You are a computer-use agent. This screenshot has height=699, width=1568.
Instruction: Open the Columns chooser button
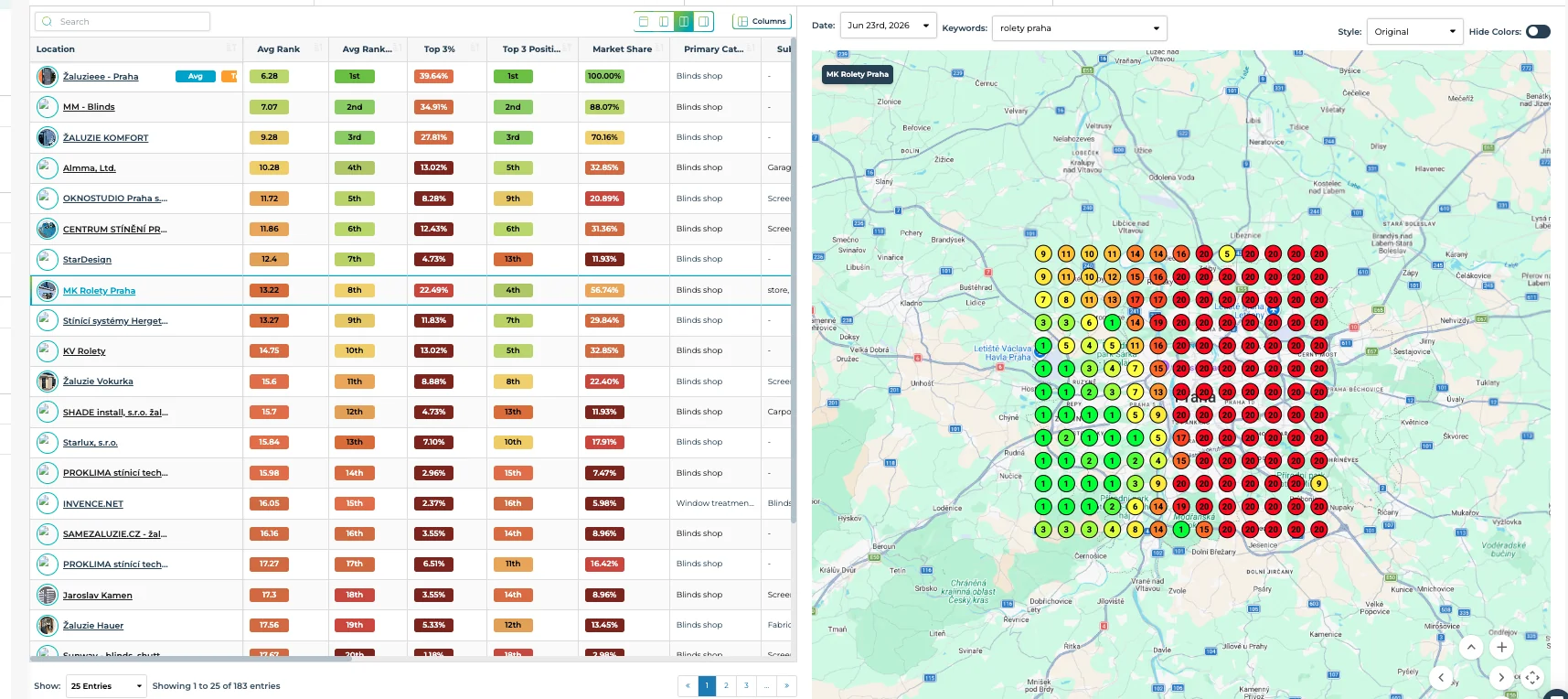tap(762, 21)
